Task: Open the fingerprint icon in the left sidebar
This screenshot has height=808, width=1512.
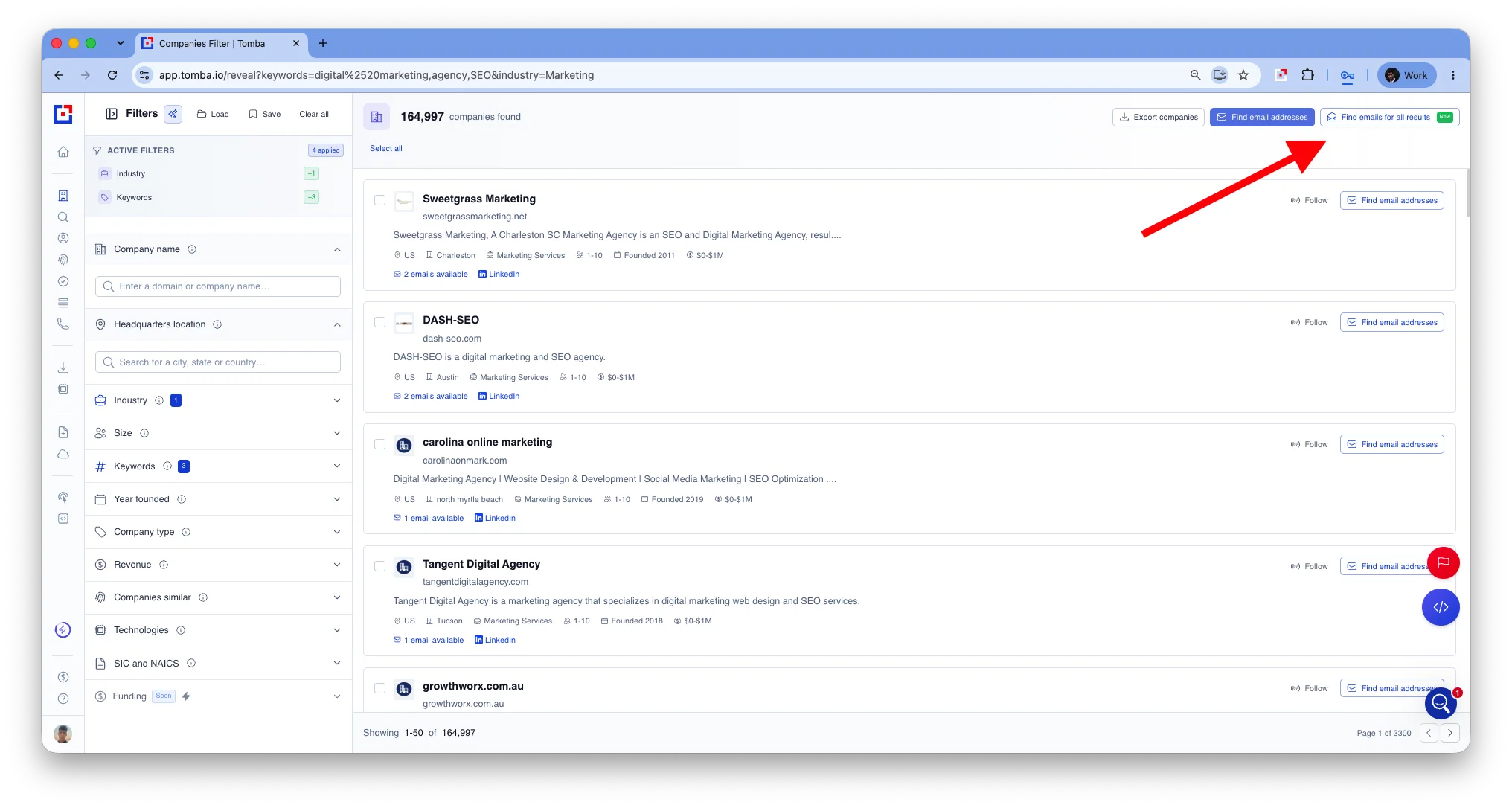Action: point(63,260)
